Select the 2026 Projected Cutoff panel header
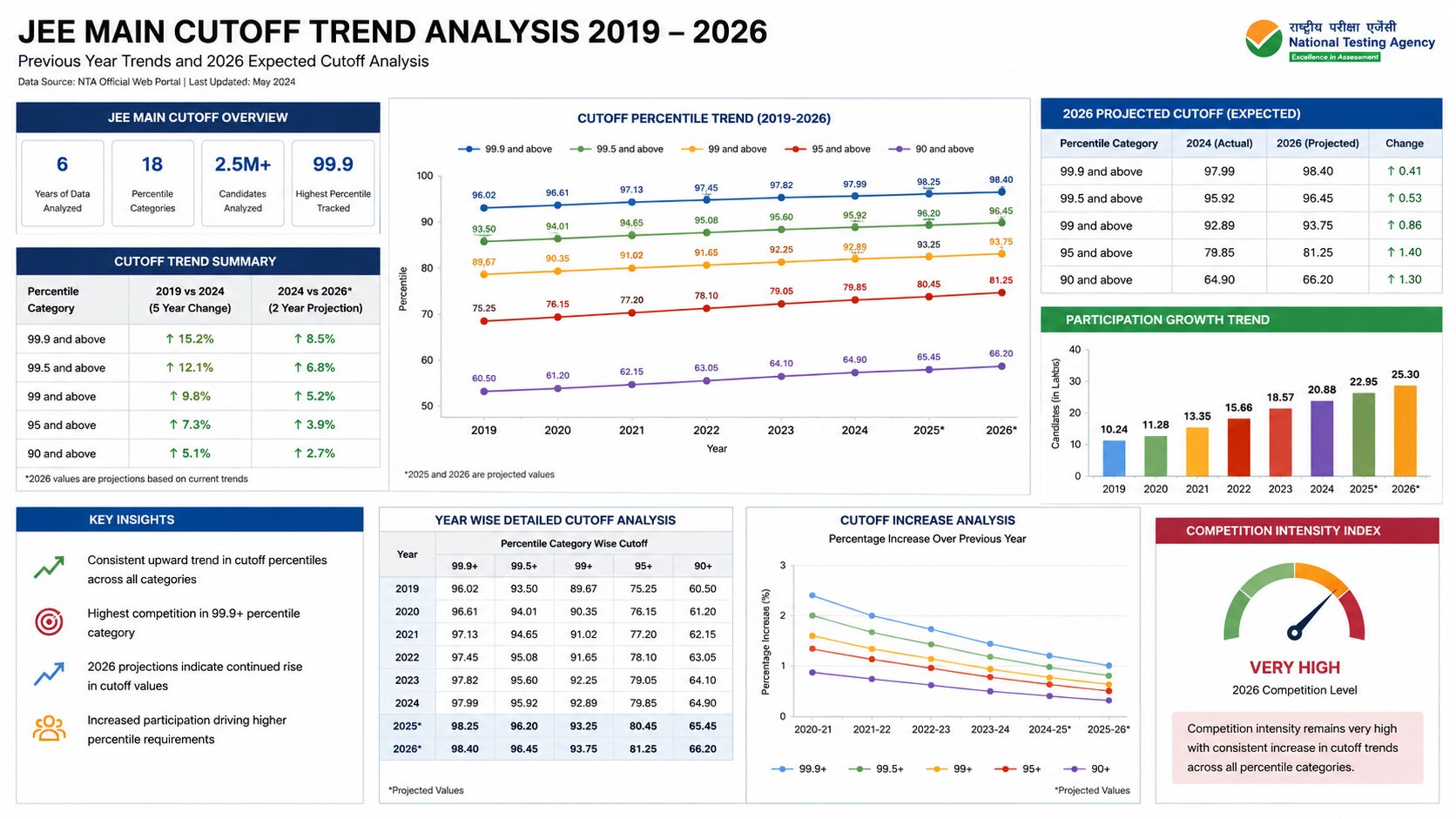 click(1241, 114)
